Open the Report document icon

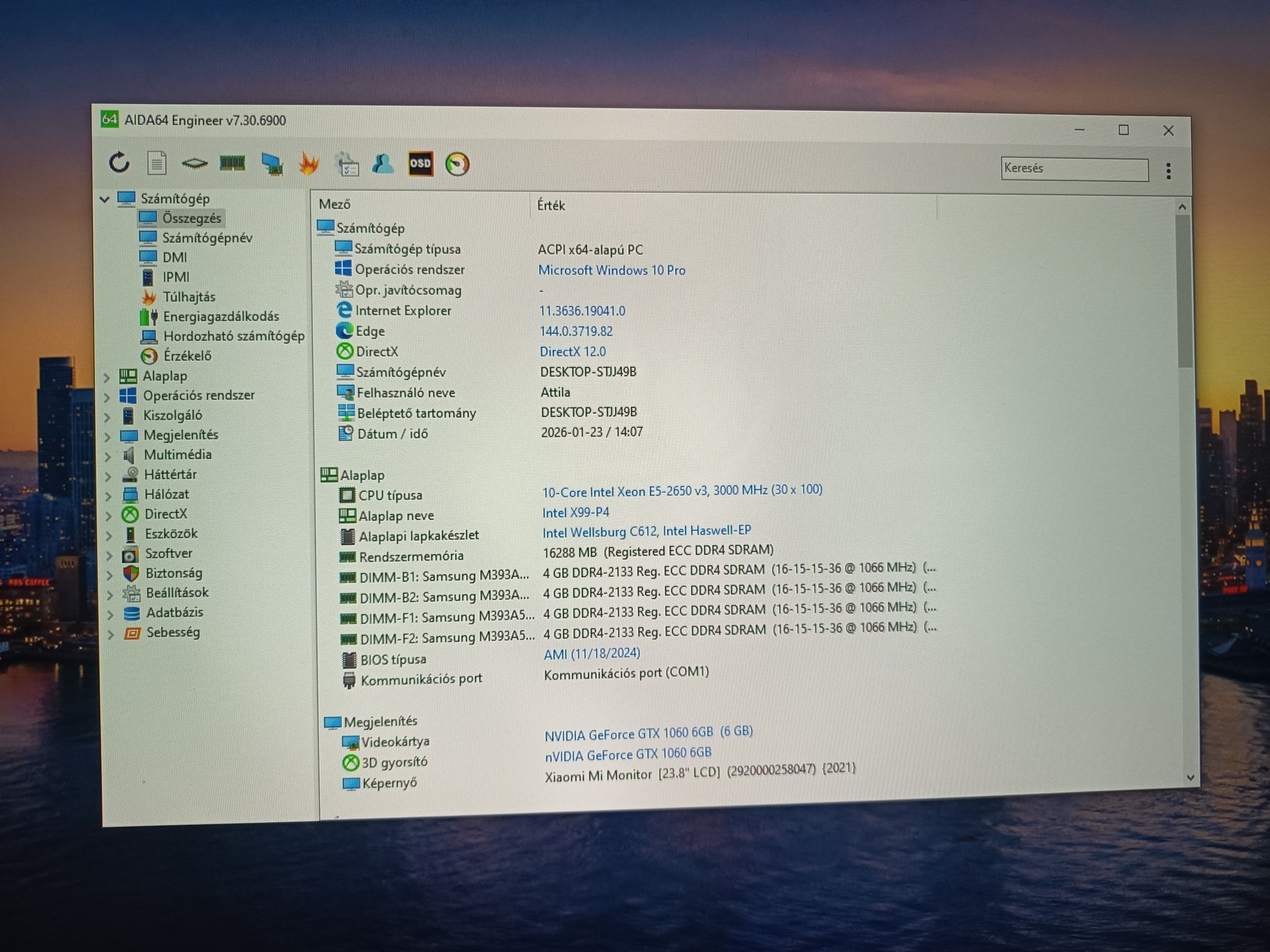pyautogui.click(x=156, y=162)
